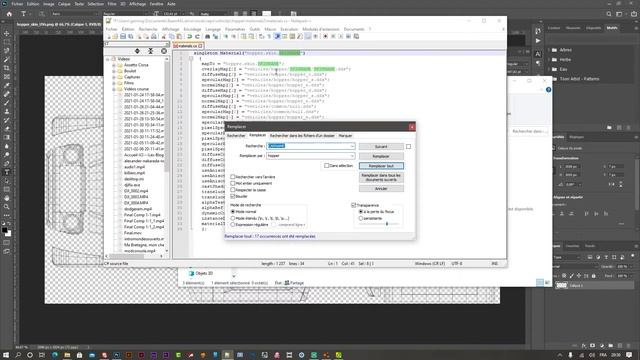Expand the Eau pattern group

549,69
